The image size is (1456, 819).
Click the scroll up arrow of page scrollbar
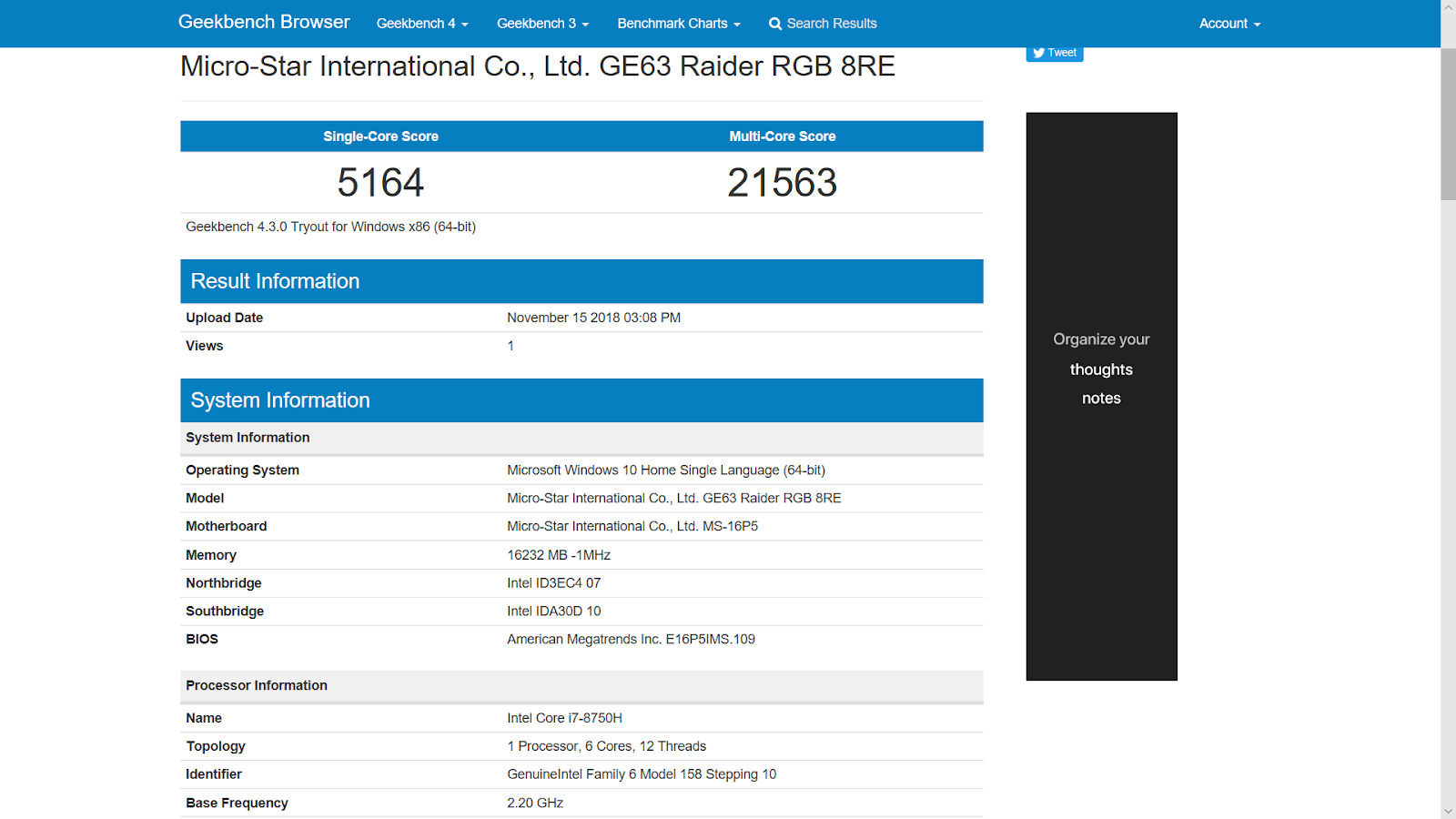coord(1448,7)
